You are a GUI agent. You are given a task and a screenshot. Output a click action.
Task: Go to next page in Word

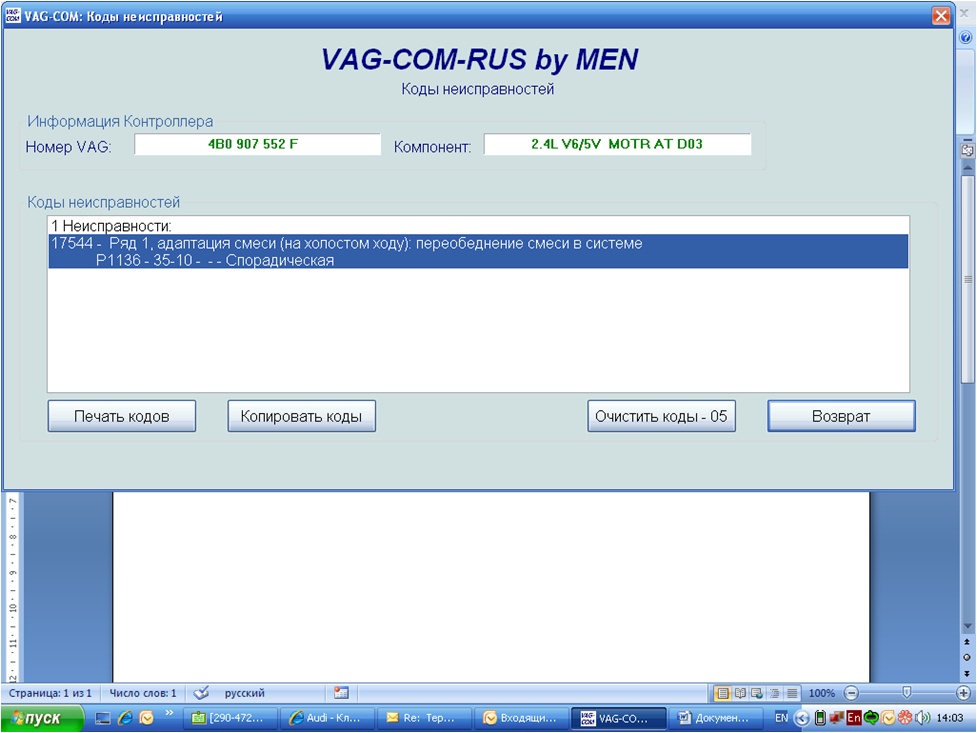(x=967, y=673)
